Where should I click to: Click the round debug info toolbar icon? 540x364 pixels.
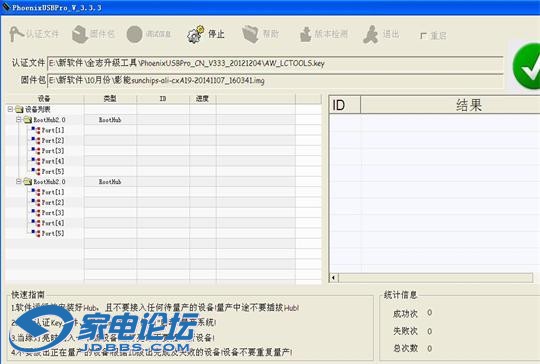click(x=134, y=34)
